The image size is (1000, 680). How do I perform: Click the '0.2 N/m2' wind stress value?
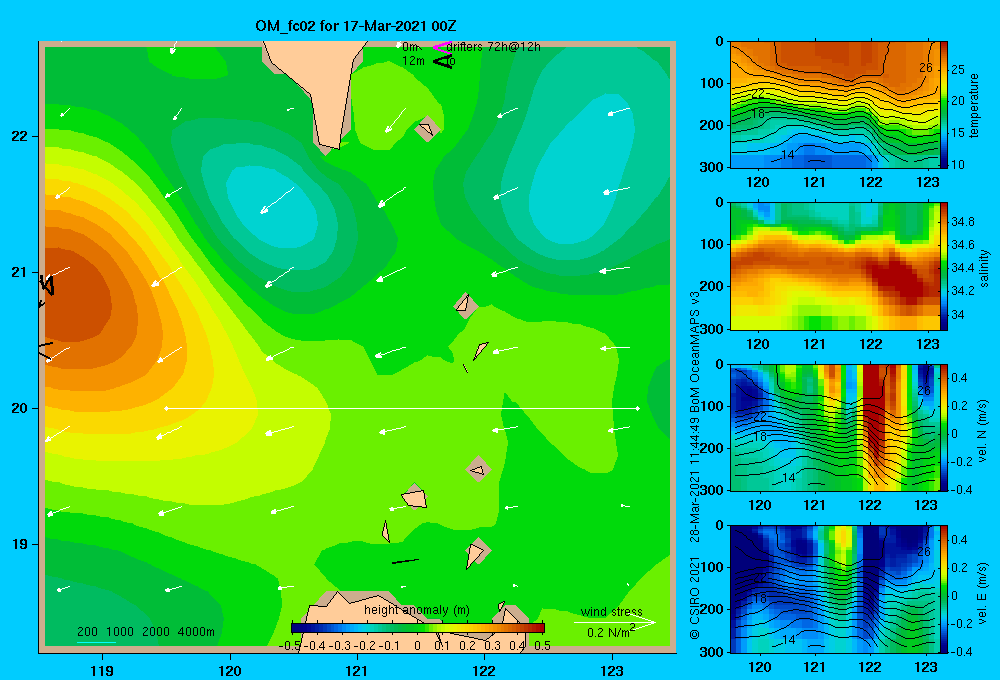611,632
